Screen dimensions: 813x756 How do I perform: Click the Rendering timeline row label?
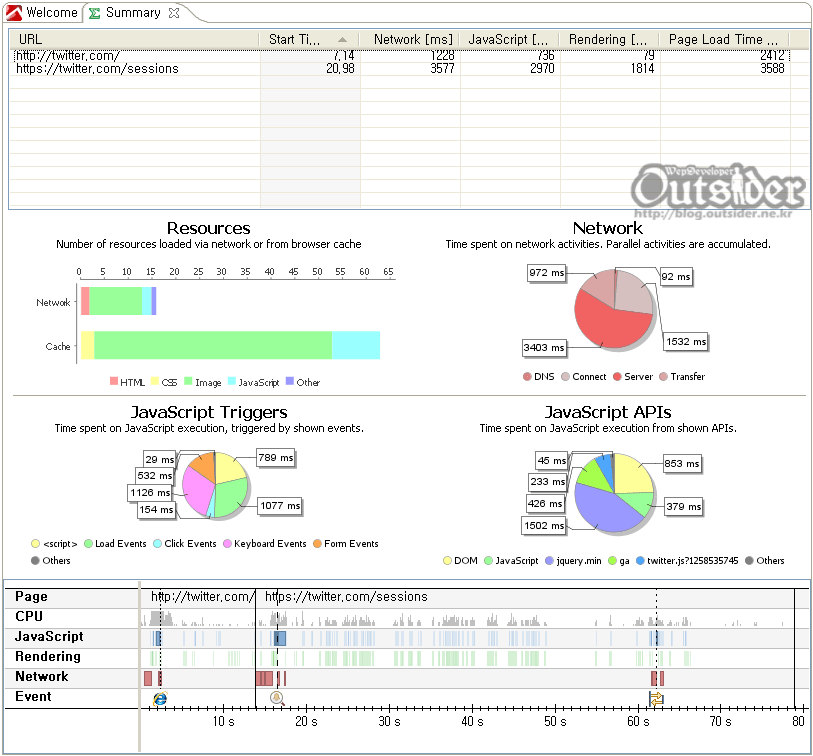[x=48, y=656]
